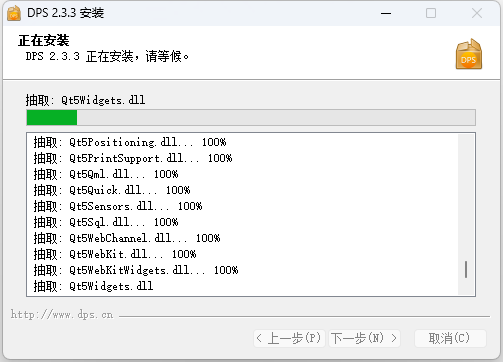Select the Qt5Sensors.dll log entry

[x=118, y=206]
